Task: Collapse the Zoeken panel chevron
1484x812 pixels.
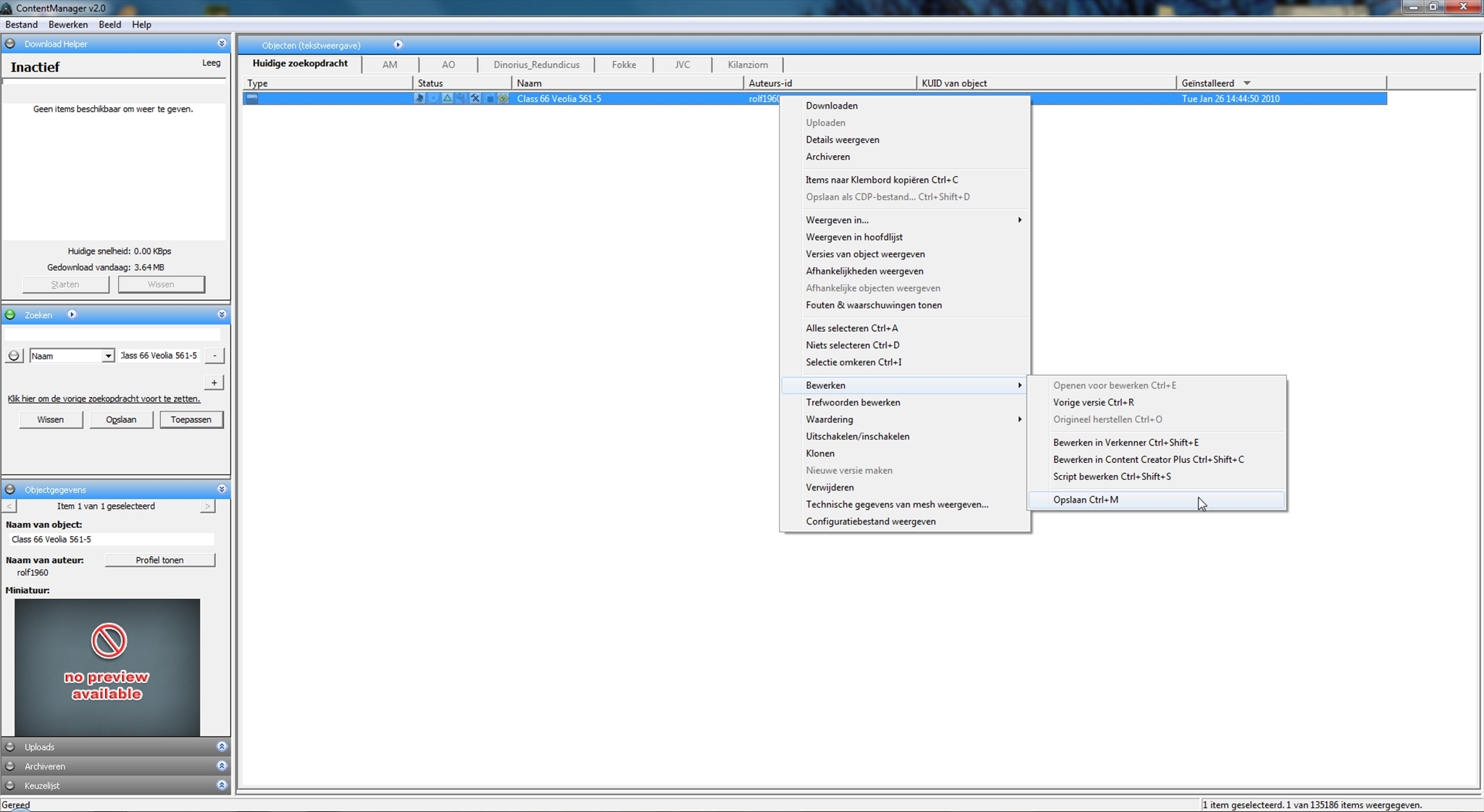Action: [222, 314]
